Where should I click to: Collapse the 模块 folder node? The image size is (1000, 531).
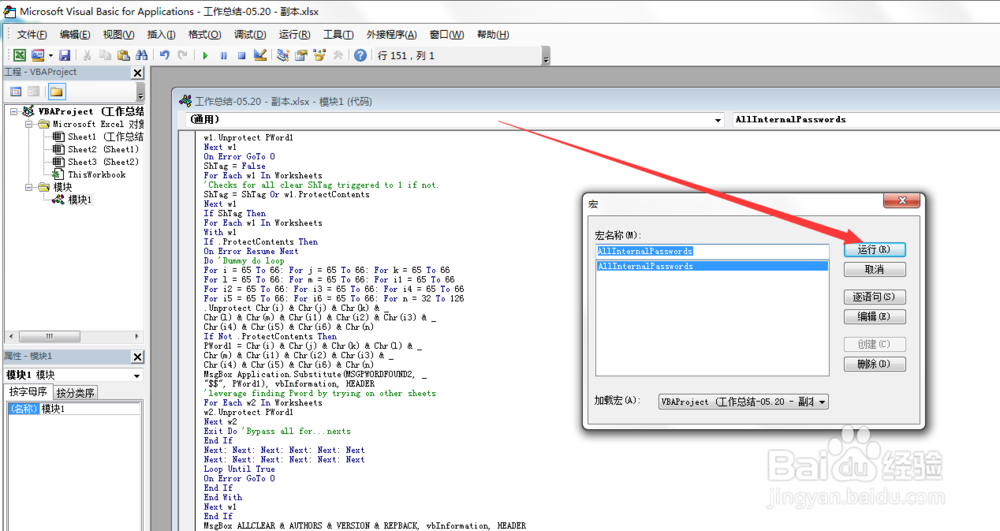[29, 187]
